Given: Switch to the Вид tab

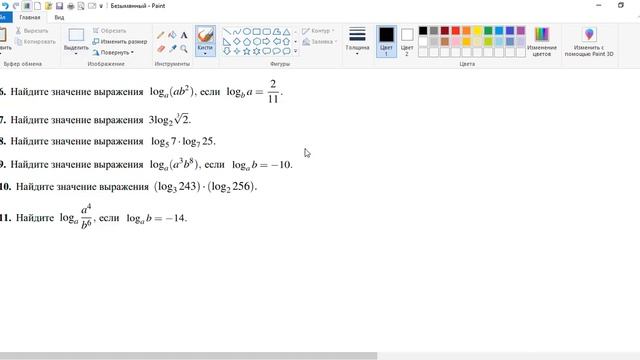Looking at the screenshot, I should (x=59, y=18).
